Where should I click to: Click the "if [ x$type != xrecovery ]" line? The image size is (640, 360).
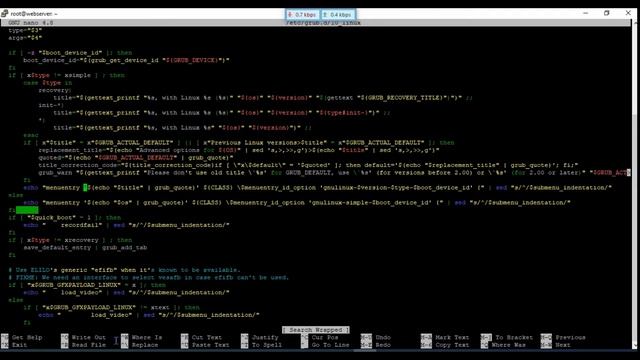pos(70,240)
